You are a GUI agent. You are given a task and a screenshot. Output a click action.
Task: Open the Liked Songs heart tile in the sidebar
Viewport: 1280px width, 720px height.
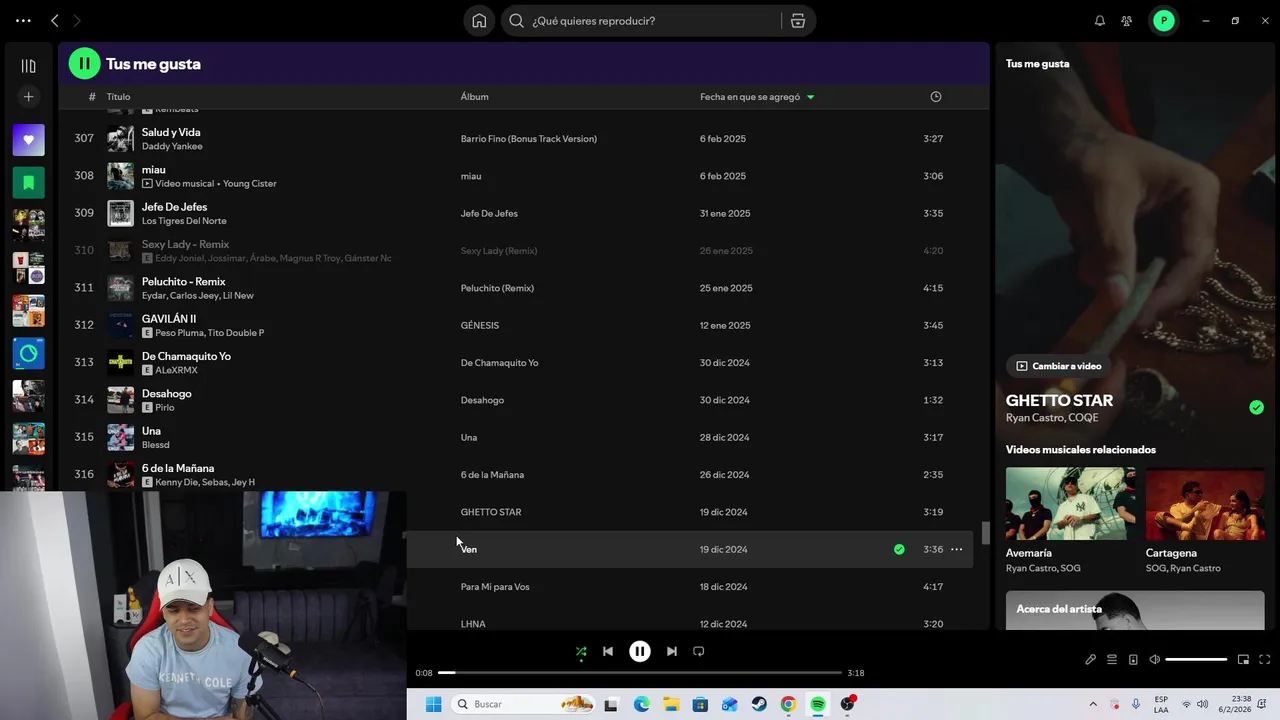pyautogui.click(x=28, y=140)
